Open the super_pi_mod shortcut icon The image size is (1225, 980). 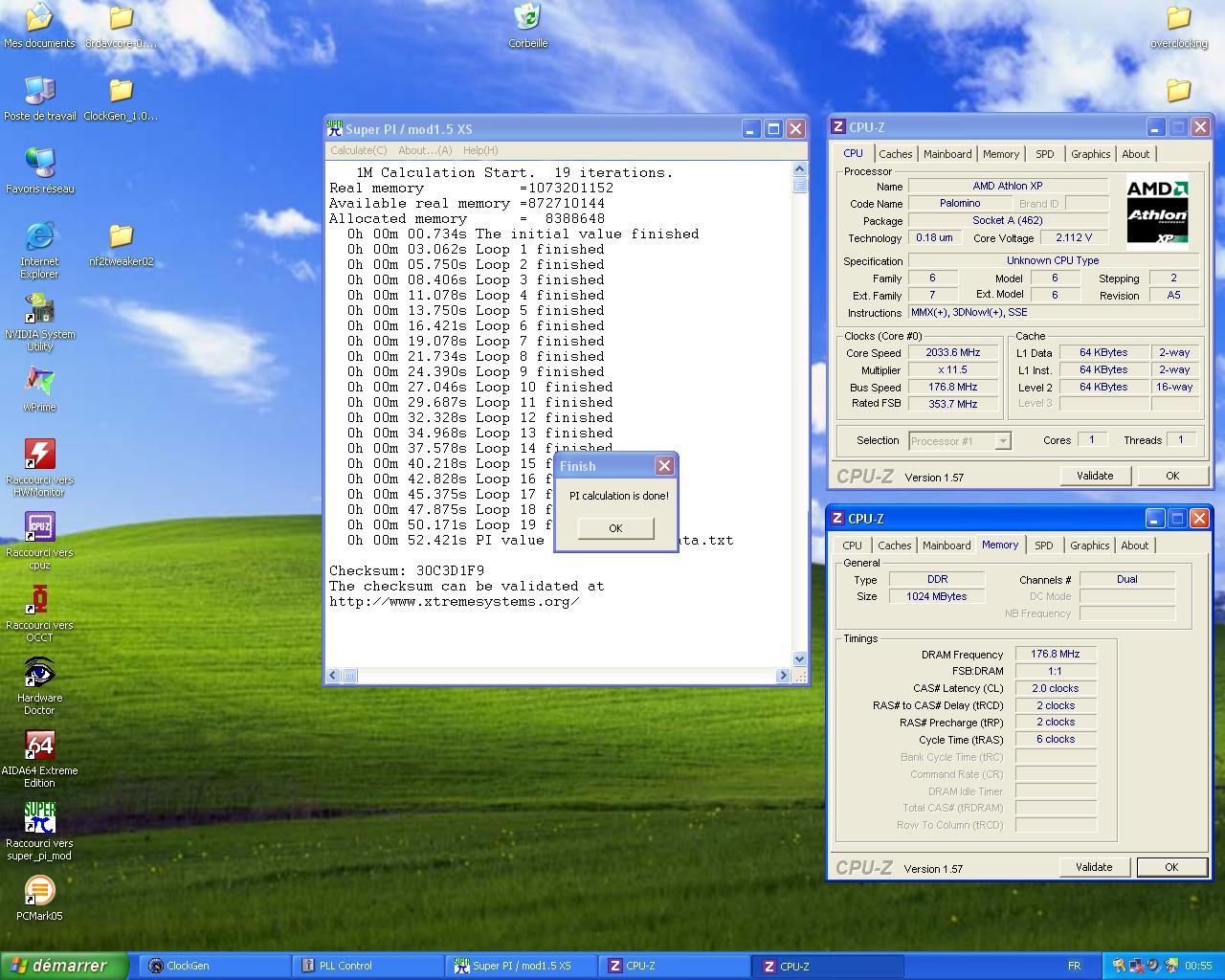click(39, 831)
